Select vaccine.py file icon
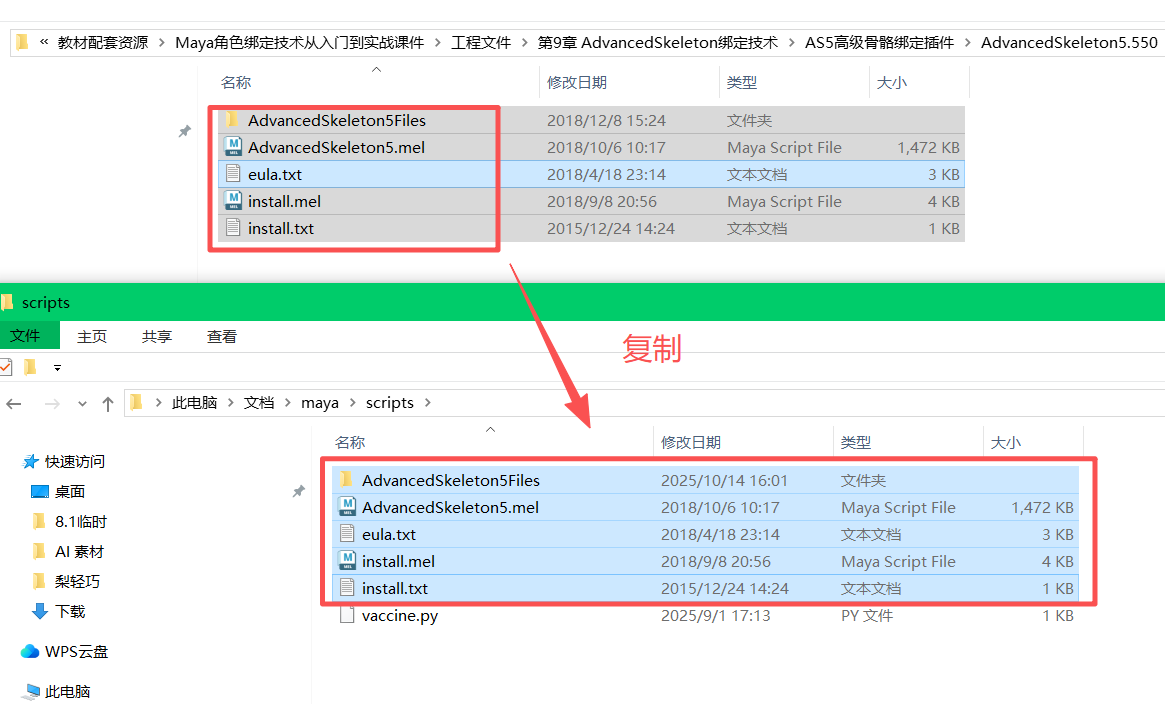This screenshot has width=1165, height=704. [x=347, y=615]
